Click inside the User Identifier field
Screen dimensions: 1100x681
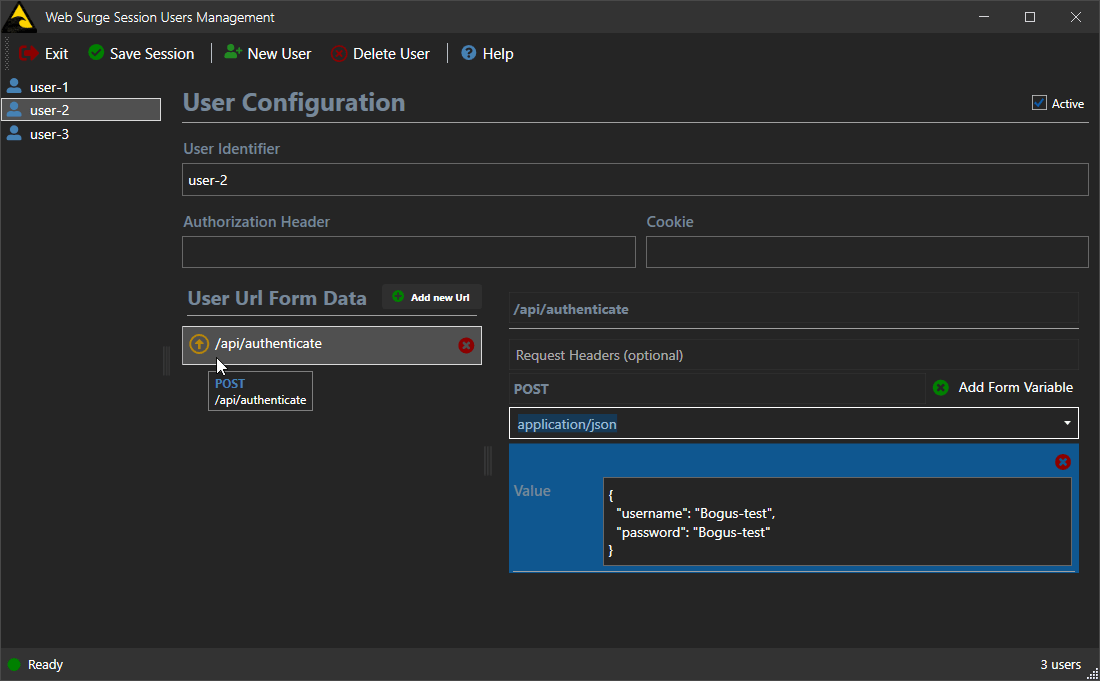[x=635, y=179]
